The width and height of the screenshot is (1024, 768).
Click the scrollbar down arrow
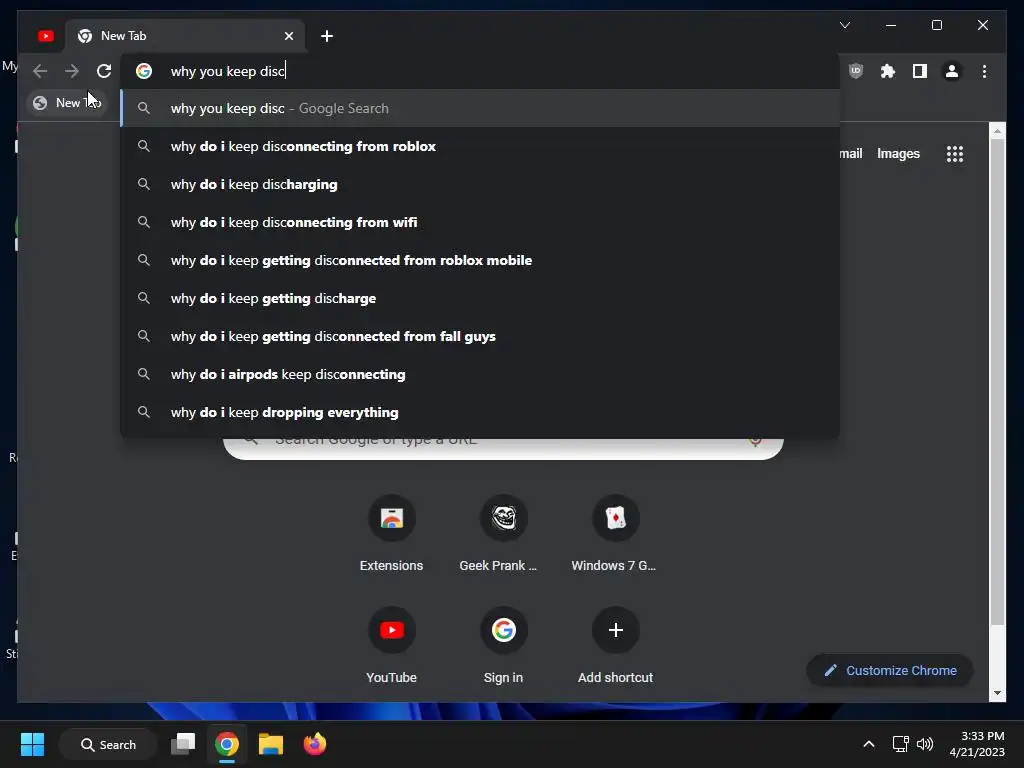pyautogui.click(x=997, y=693)
